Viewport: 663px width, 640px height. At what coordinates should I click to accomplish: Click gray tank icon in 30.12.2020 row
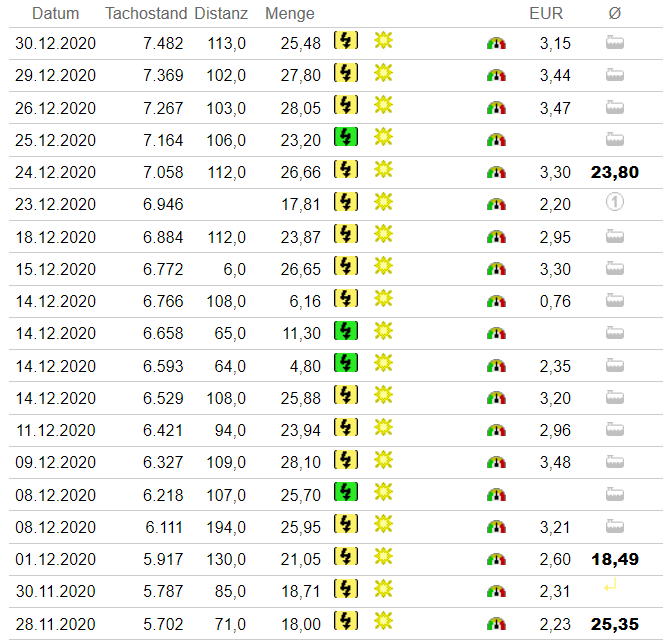pyautogui.click(x=615, y=42)
